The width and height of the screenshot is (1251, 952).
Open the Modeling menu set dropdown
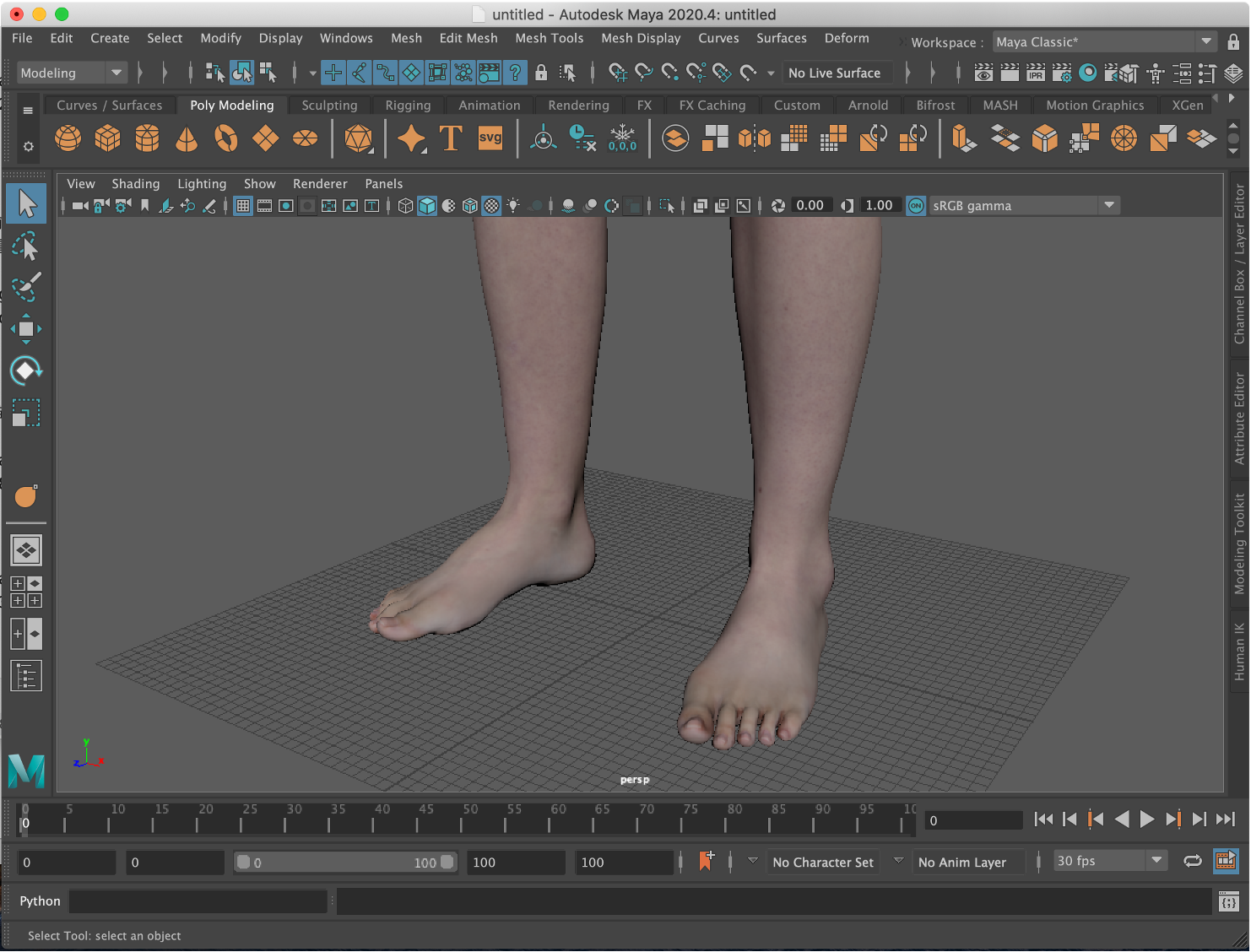[72, 73]
